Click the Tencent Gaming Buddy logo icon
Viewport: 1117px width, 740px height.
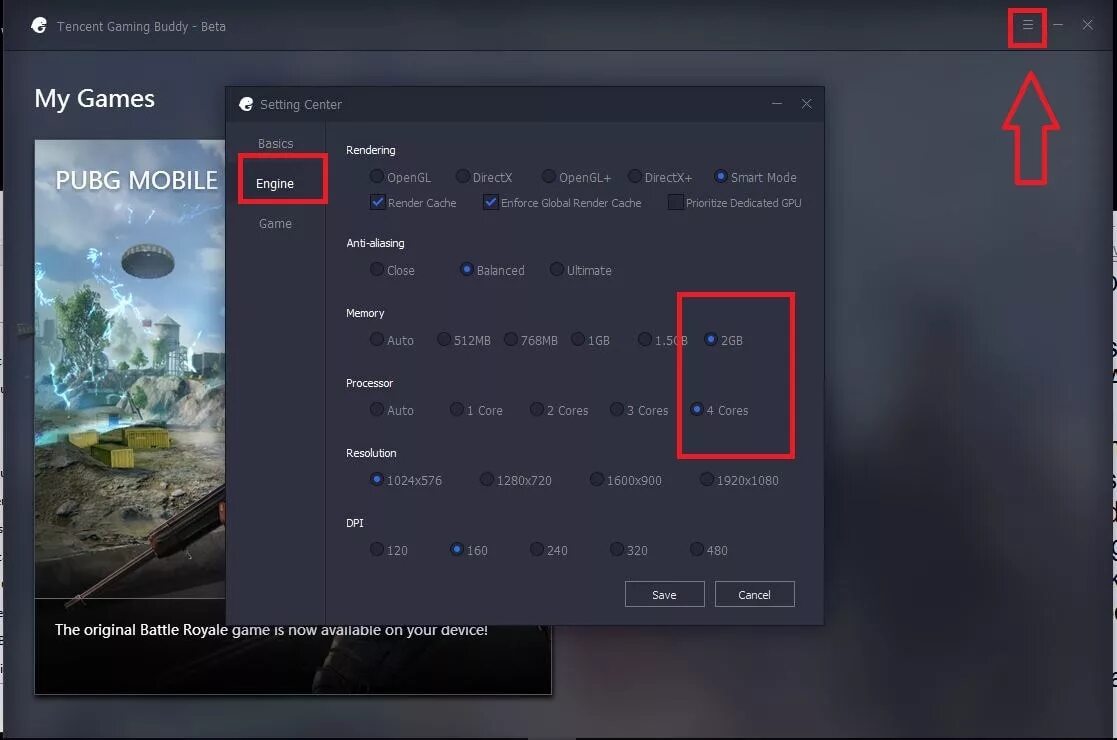(x=39, y=26)
